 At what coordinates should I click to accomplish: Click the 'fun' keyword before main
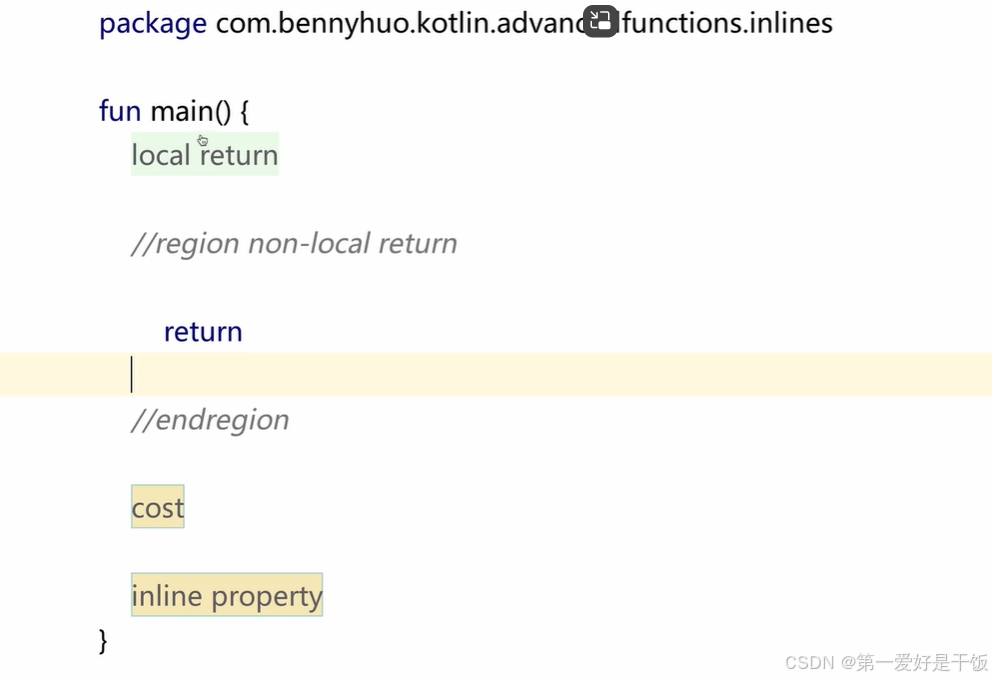[x=120, y=111]
